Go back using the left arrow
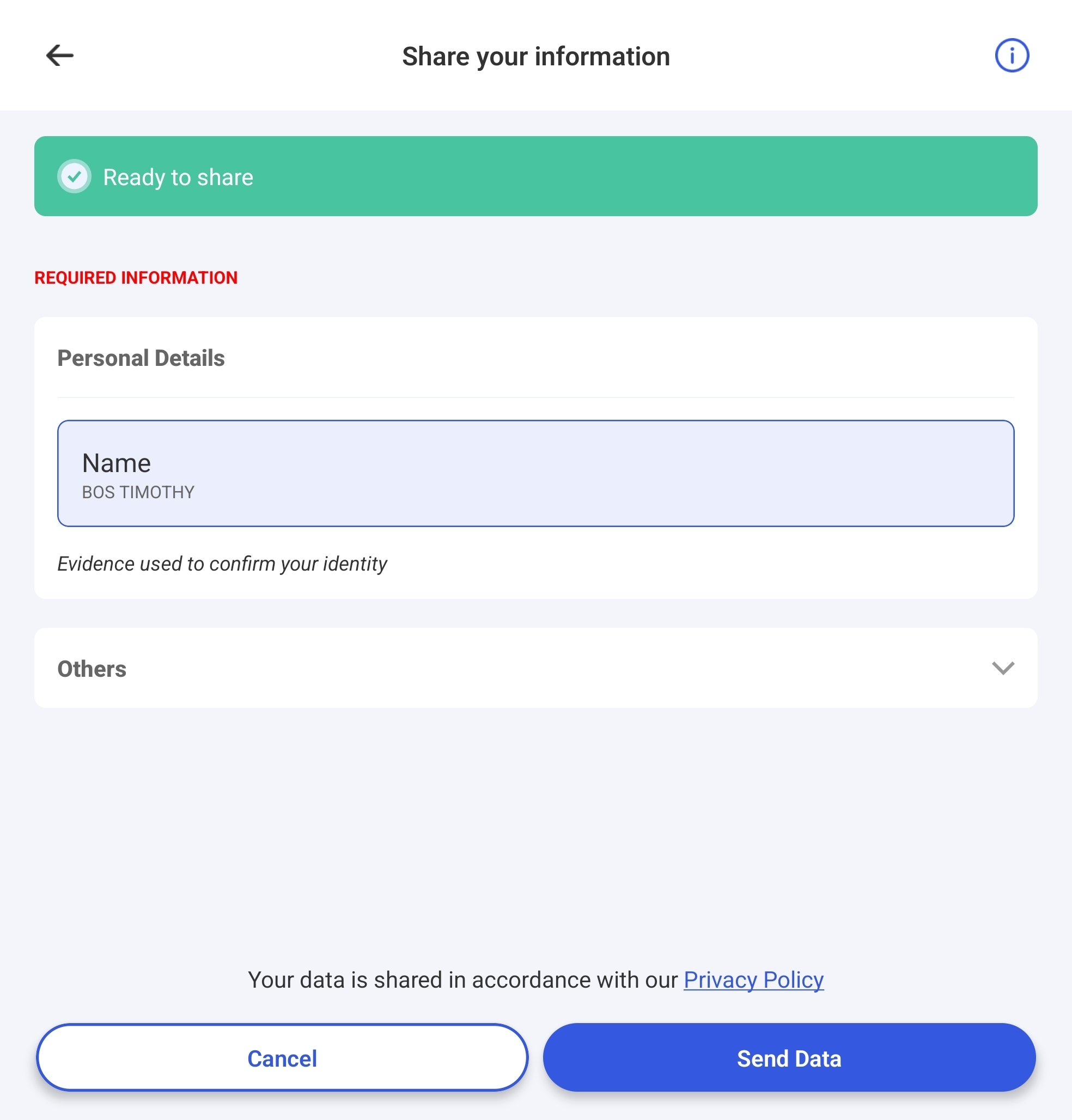1072x1120 pixels. coord(59,56)
